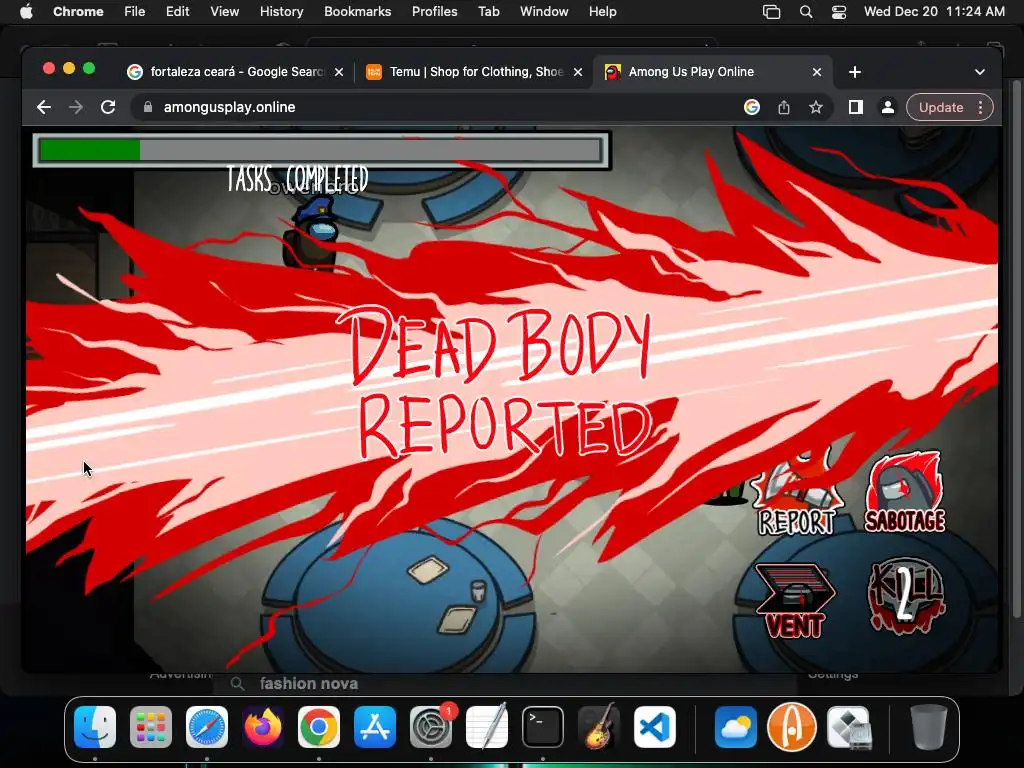Click the padlock site info icon

148,107
